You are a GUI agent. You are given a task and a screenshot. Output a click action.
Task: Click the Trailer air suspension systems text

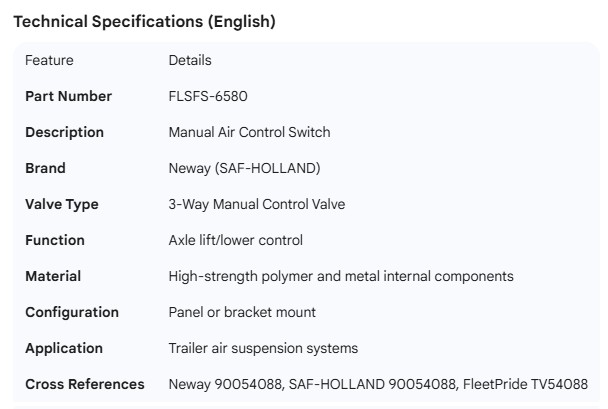point(263,348)
